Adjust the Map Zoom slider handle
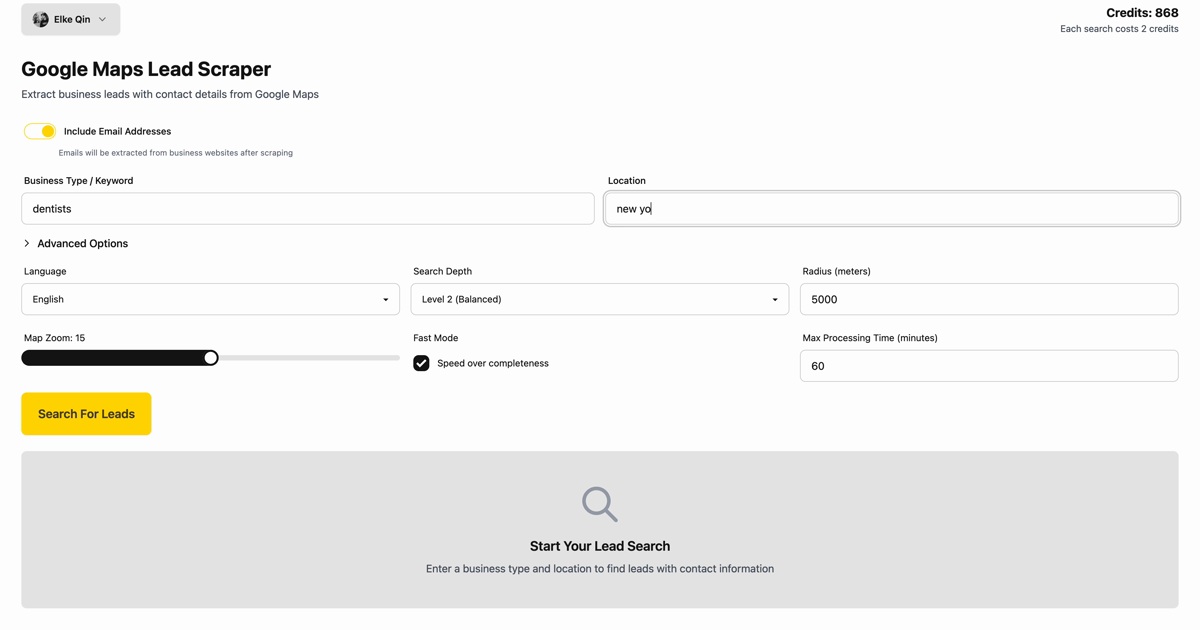The width and height of the screenshot is (1200, 630). [x=211, y=357]
